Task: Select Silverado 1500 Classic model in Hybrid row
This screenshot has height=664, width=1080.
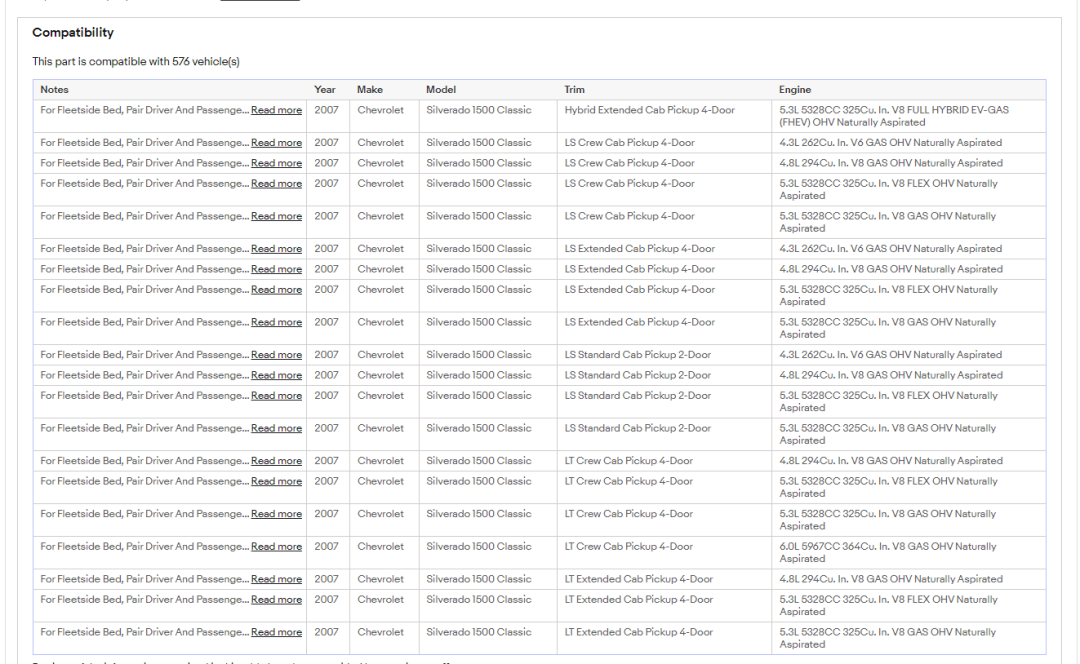Action: pyautogui.click(x=479, y=110)
